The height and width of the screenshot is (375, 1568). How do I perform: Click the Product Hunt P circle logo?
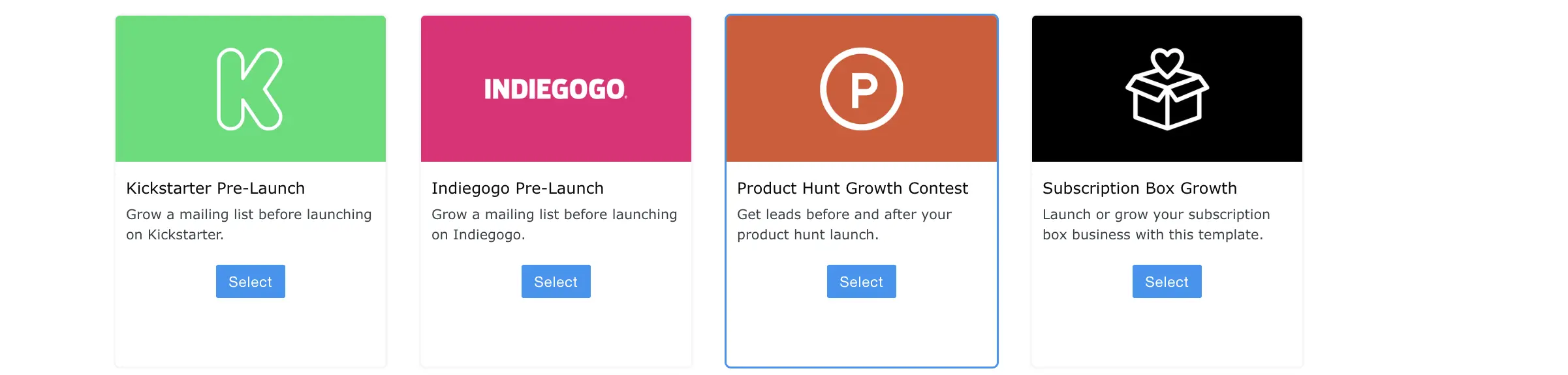(x=861, y=89)
